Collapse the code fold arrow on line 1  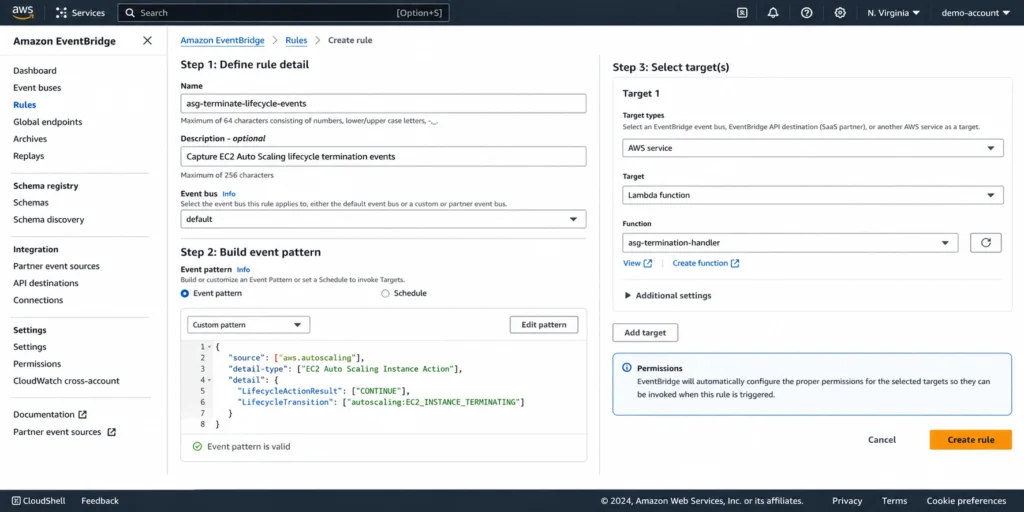209,347
